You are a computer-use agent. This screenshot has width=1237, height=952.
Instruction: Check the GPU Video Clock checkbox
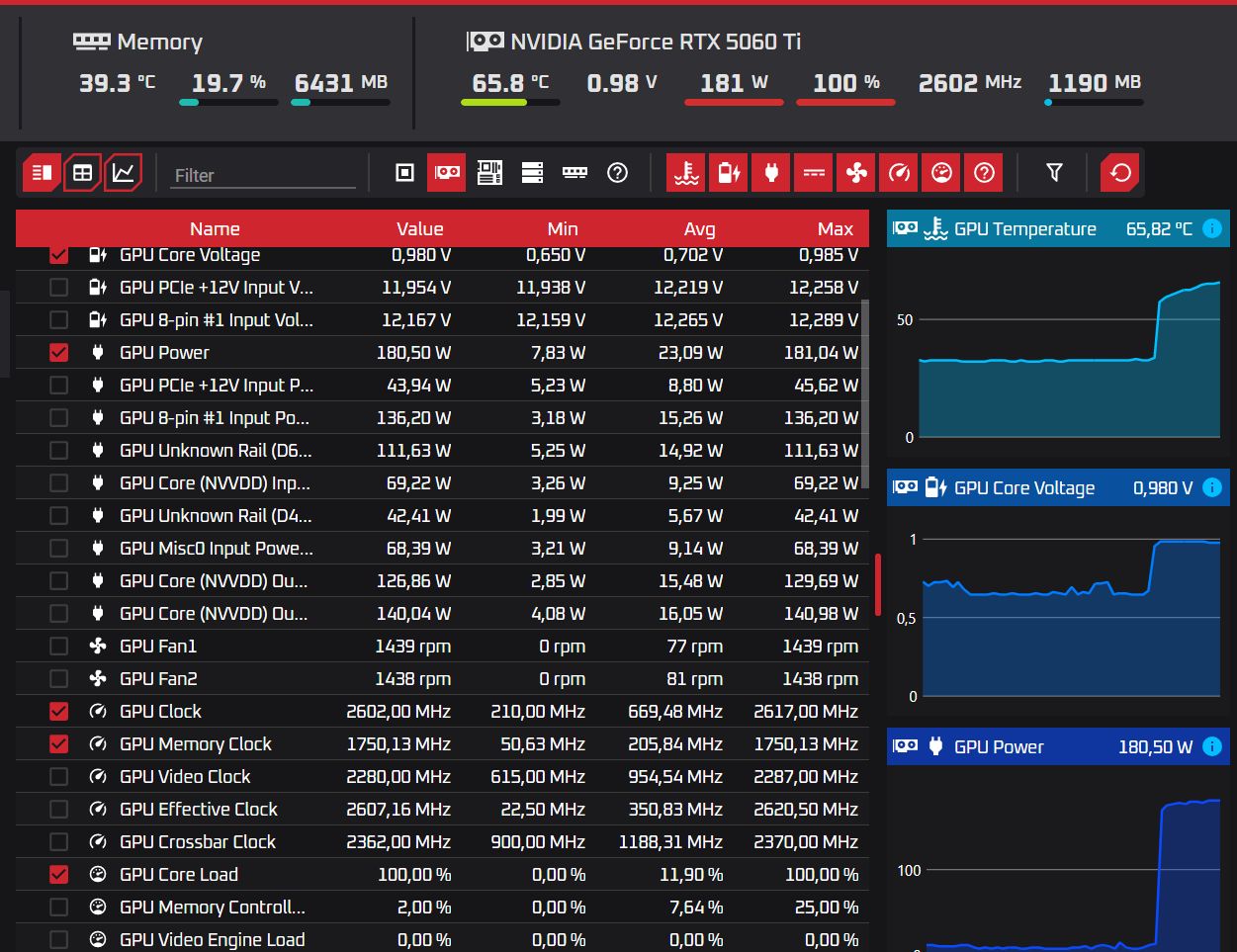[58, 776]
